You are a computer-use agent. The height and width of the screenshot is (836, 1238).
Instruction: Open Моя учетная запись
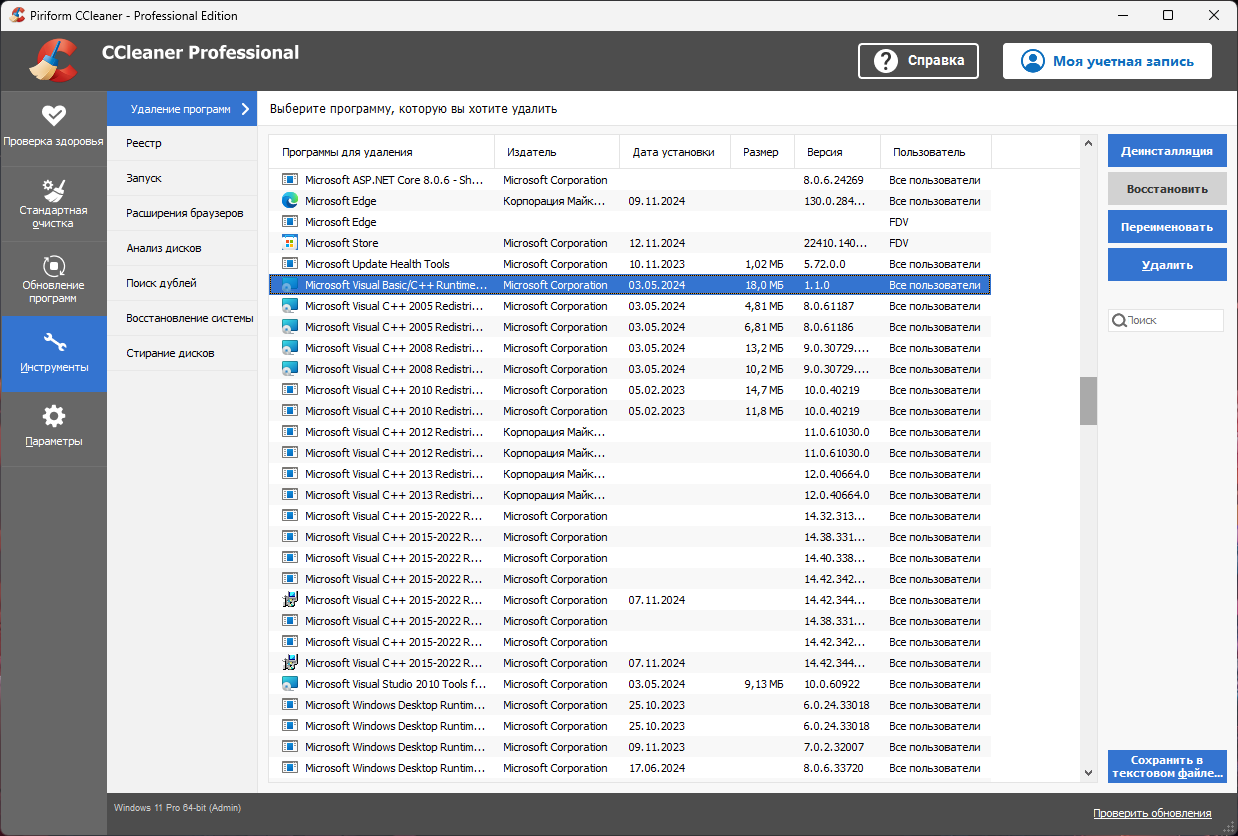tap(1107, 60)
